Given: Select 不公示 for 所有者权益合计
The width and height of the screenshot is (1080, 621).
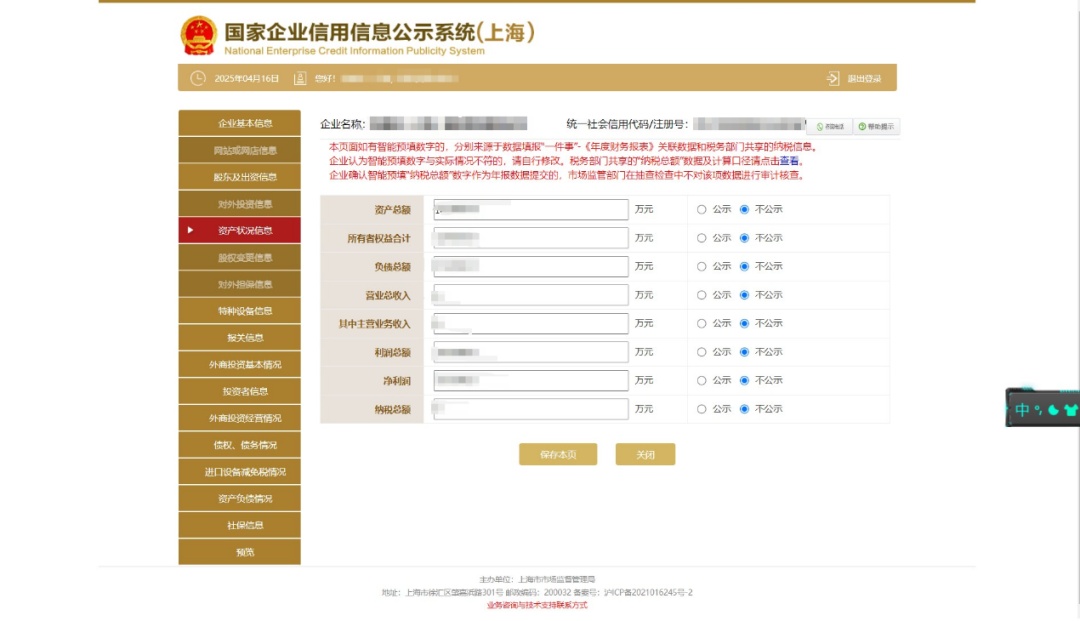Looking at the screenshot, I should (744, 238).
